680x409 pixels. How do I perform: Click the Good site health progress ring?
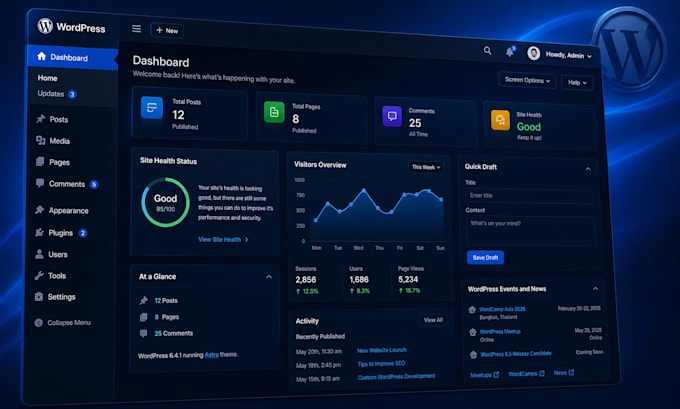click(165, 202)
